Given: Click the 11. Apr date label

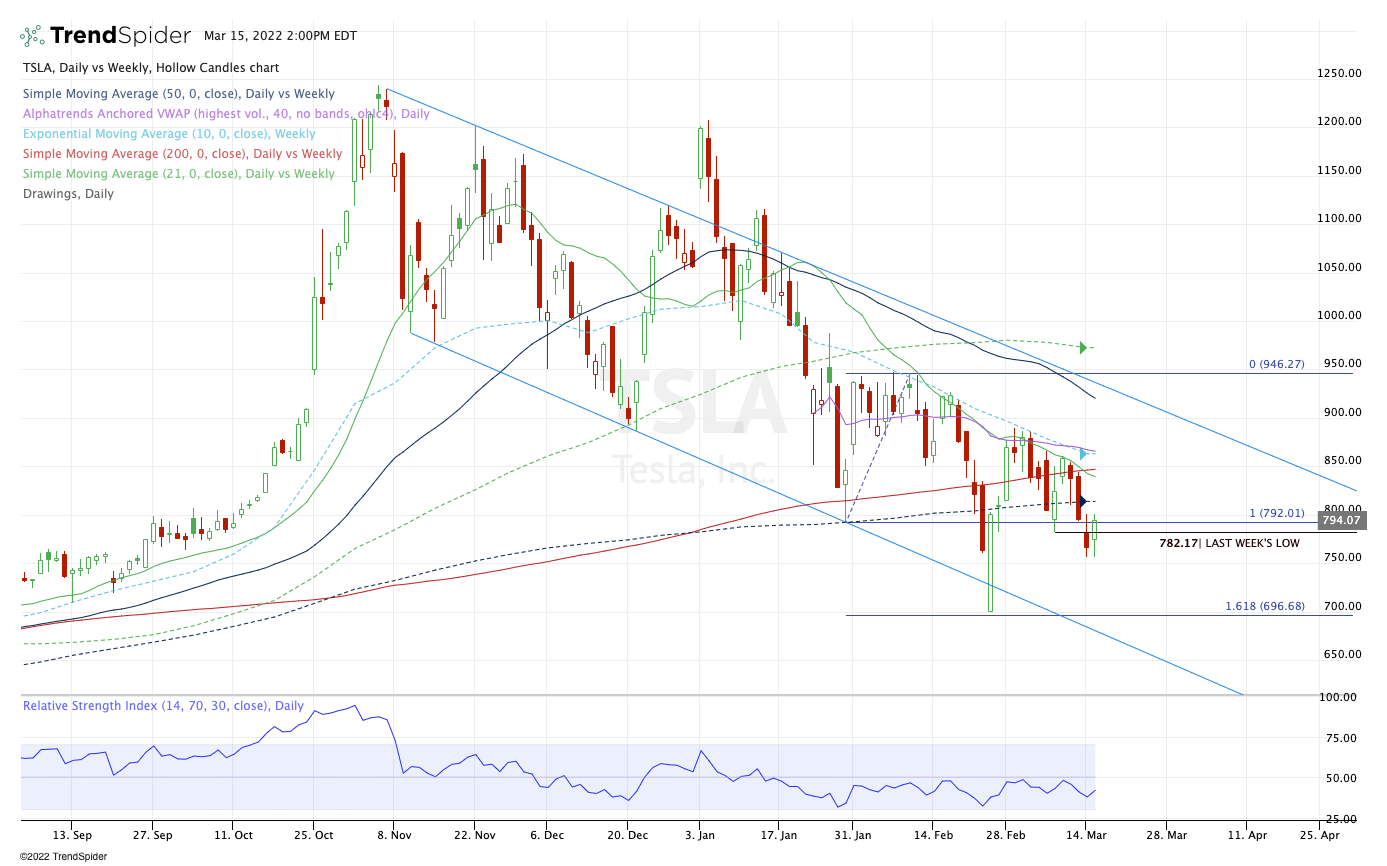Looking at the screenshot, I should pos(1246,834).
